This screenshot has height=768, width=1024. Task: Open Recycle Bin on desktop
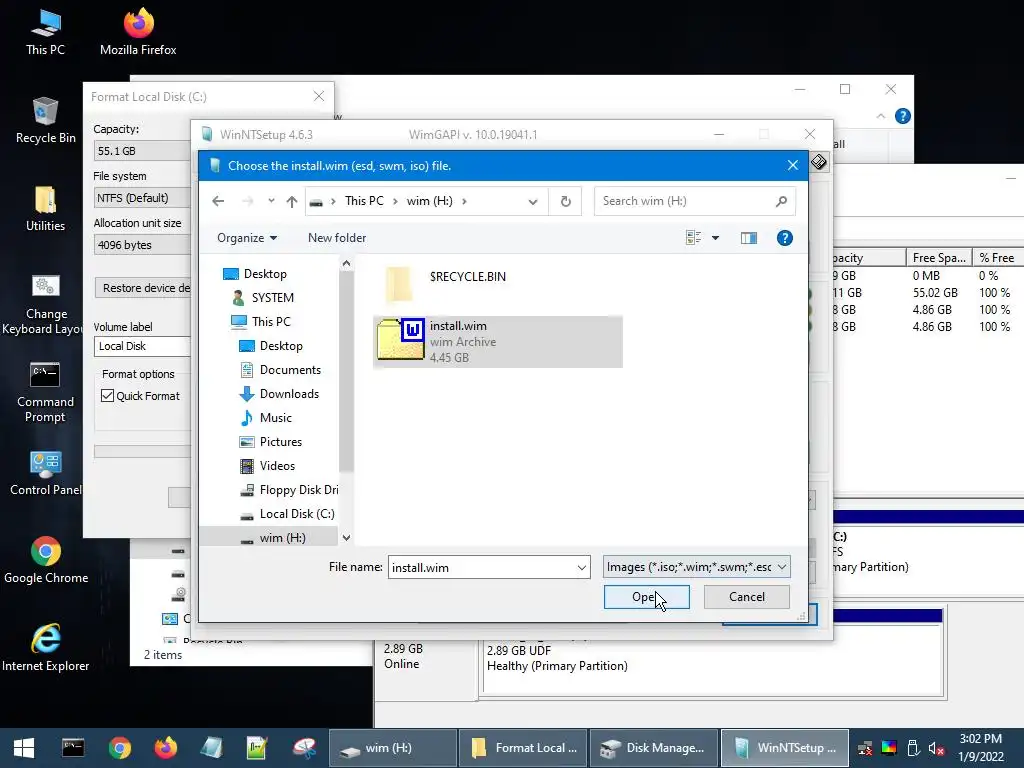[45, 120]
